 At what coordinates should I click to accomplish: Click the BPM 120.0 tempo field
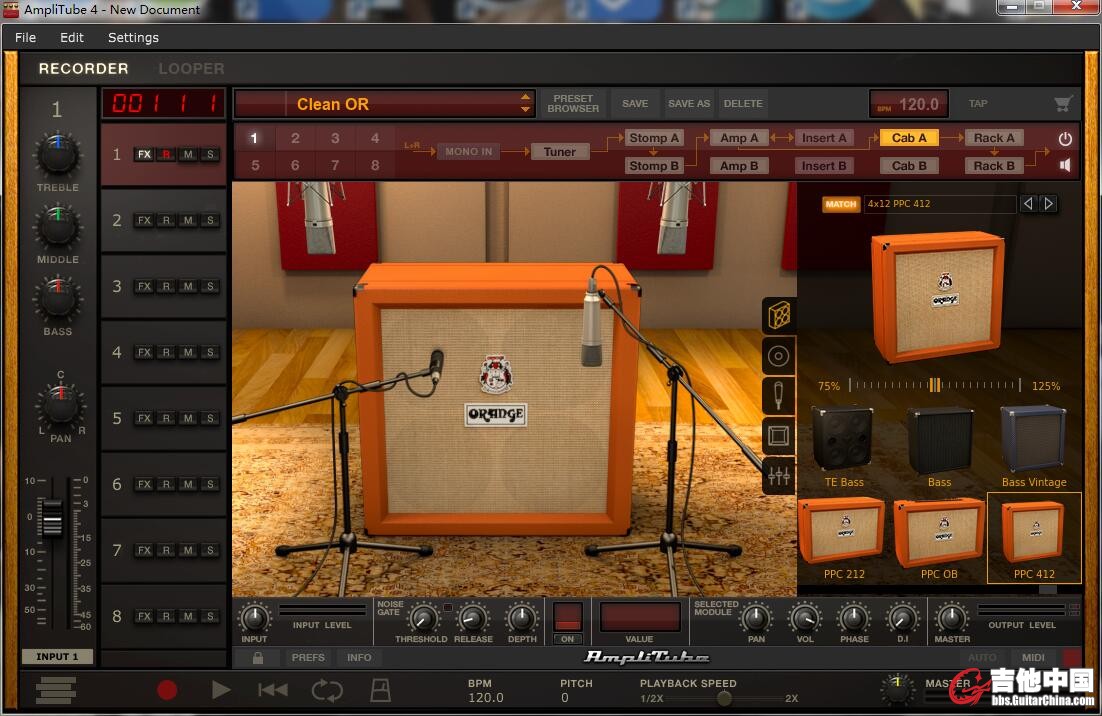pos(909,104)
